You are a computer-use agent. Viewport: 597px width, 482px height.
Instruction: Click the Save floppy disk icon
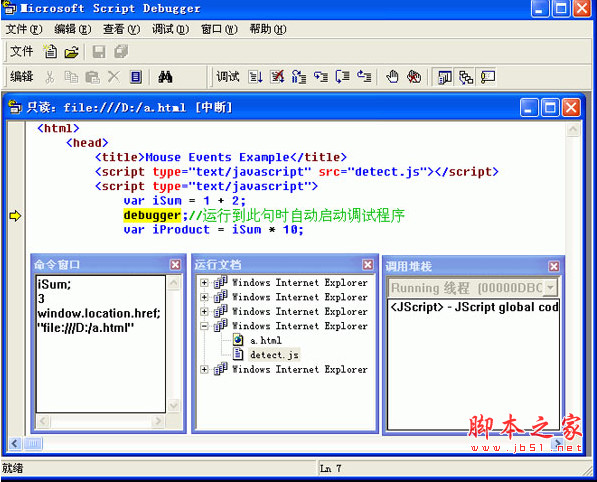point(99,51)
